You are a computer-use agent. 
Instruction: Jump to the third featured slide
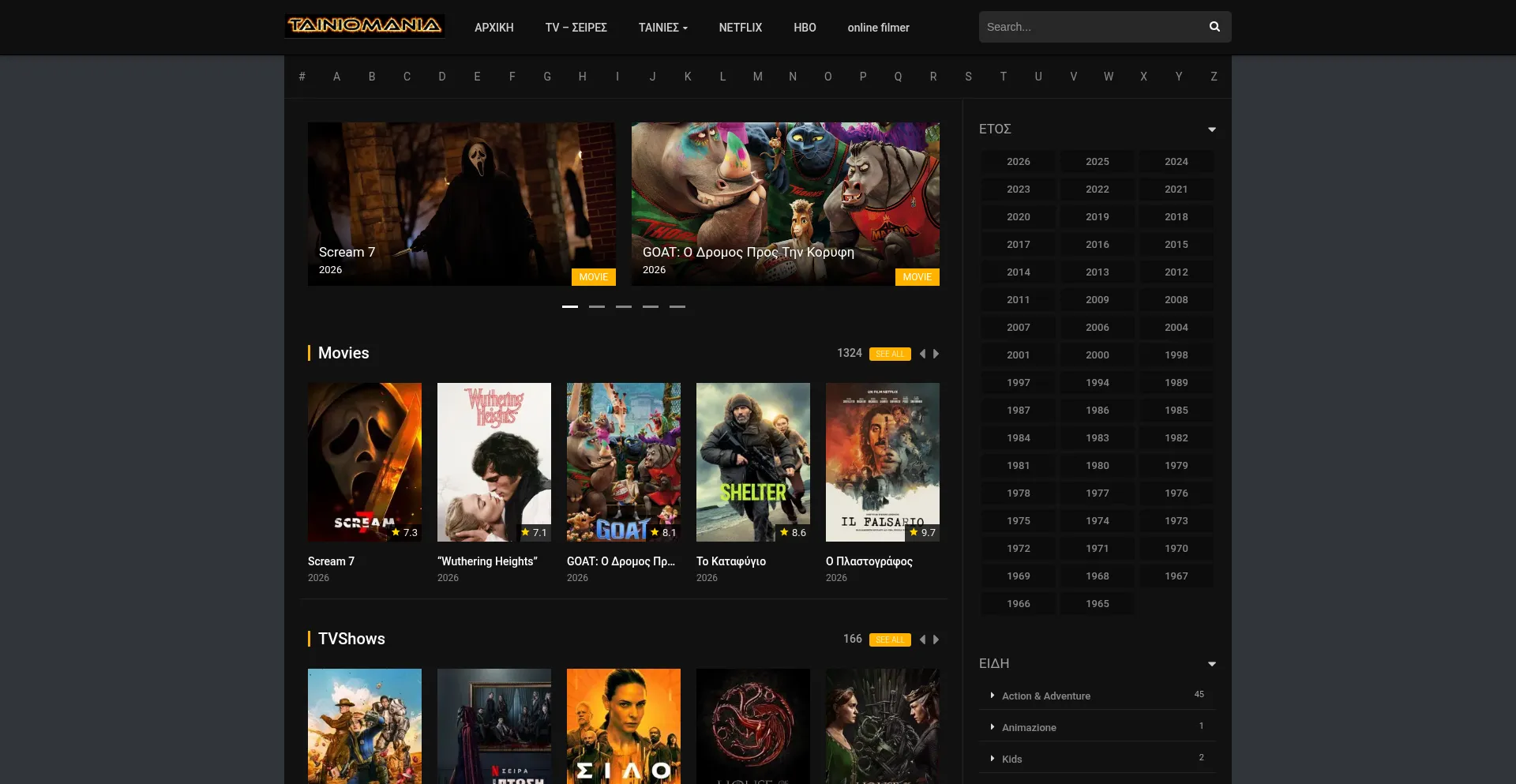(x=624, y=306)
